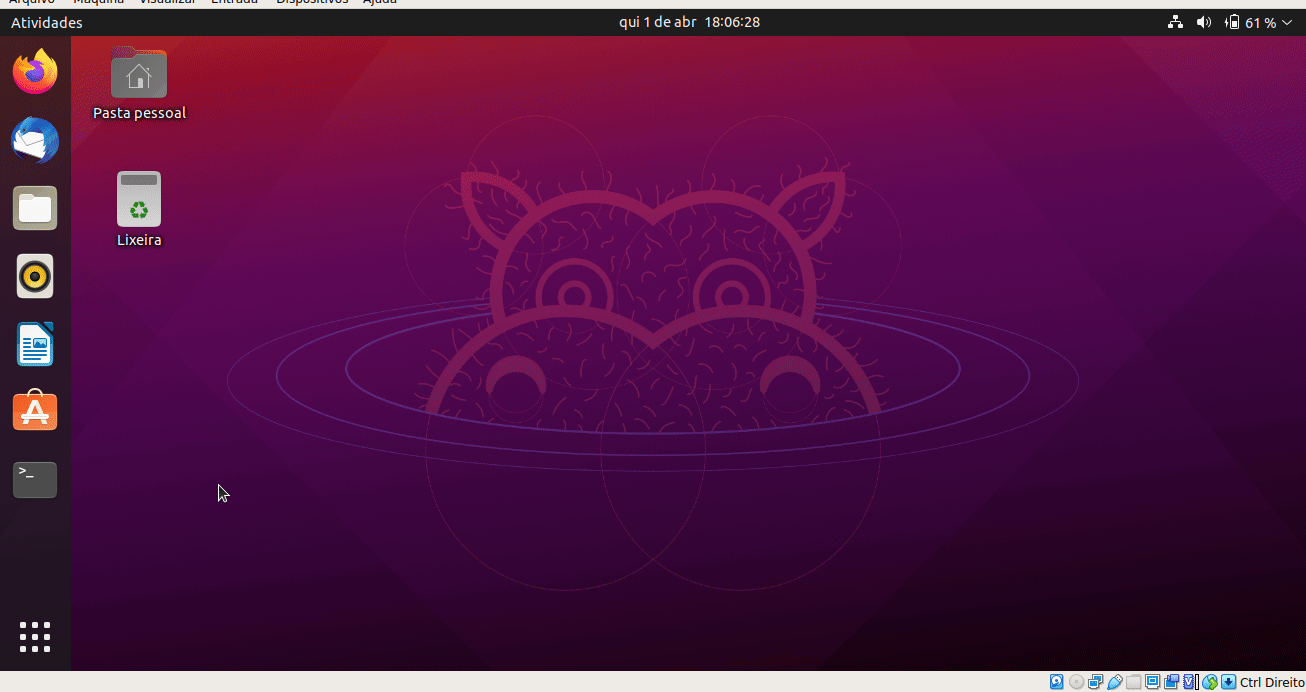Launch Thunderbird mail from the dock

[x=35, y=140]
